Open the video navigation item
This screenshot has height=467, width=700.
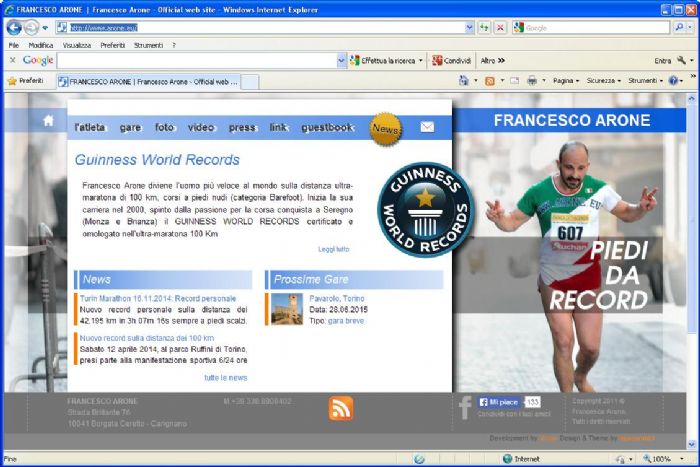(201, 127)
